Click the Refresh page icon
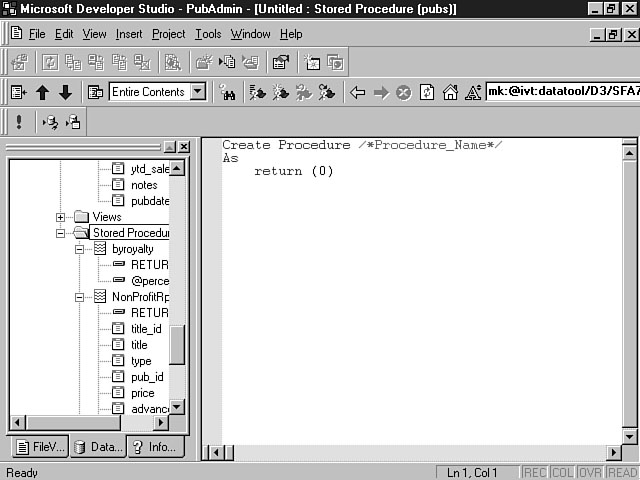The height and width of the screenshot is (480, 640). pyautogui.click(x=427, y=92)
